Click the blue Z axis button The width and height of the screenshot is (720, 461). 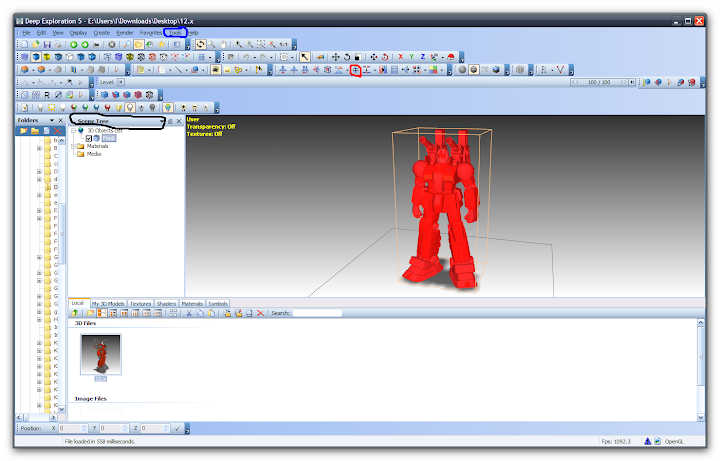point(422,57)
